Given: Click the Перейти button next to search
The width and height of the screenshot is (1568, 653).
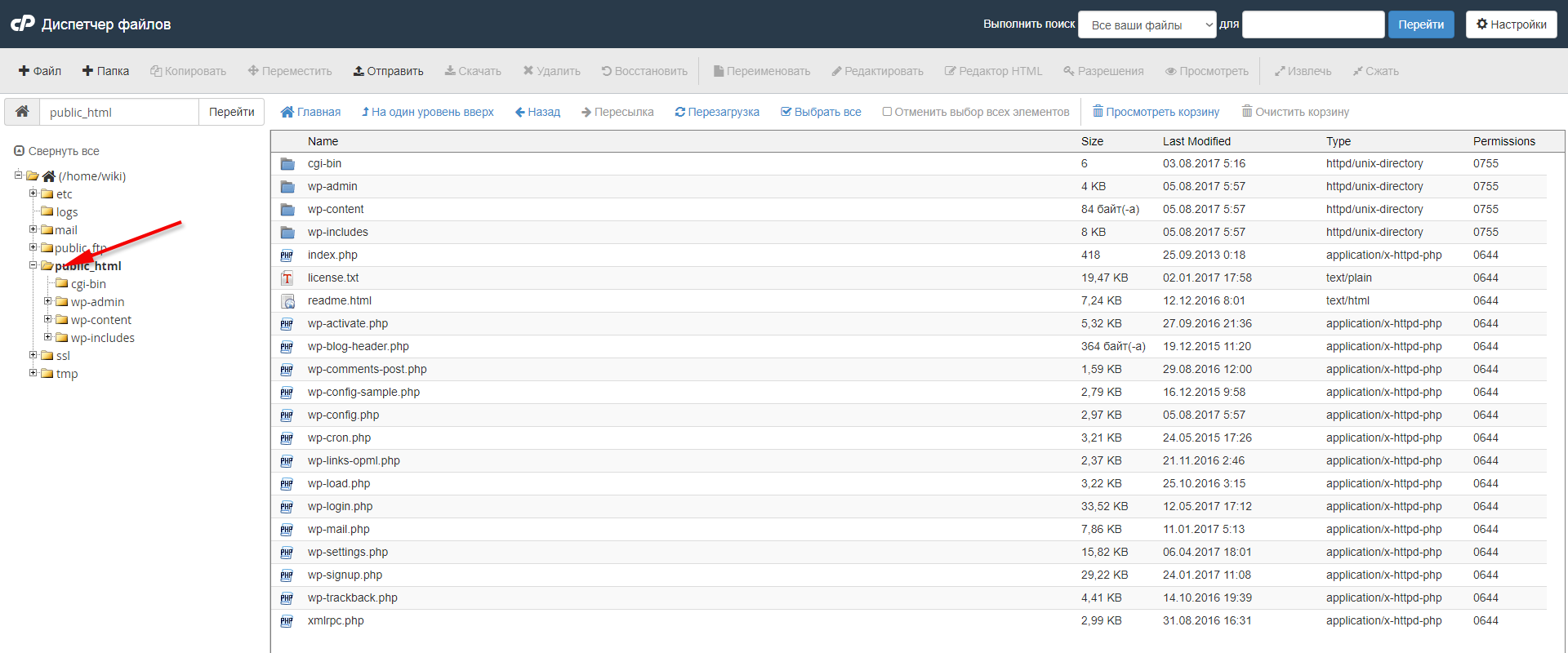Looking at the screenshot, I should (x=1420, y=24).
